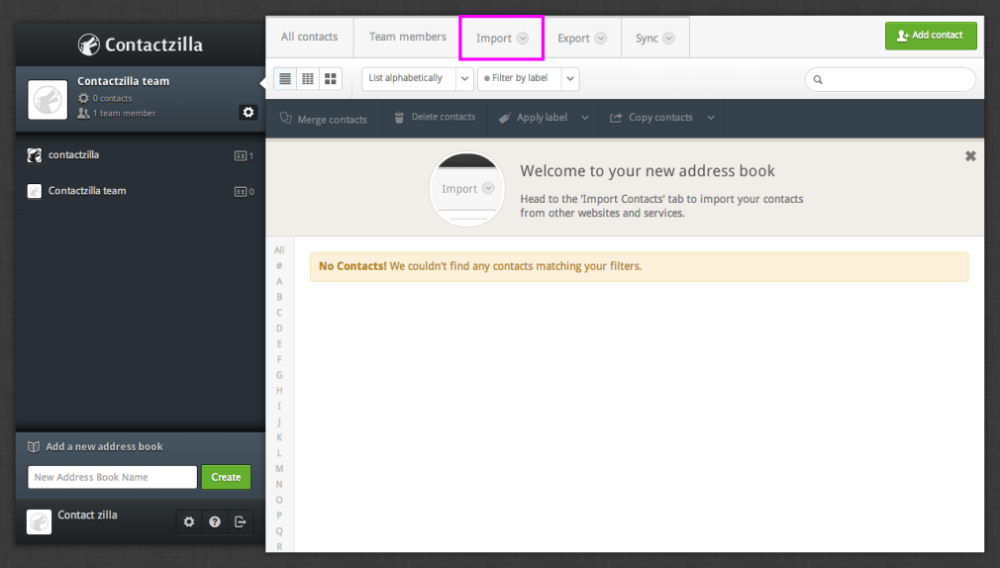This screenshot has height=568, width=1000.
Task: Filter contacts by letter G
Action: (279, 375)
